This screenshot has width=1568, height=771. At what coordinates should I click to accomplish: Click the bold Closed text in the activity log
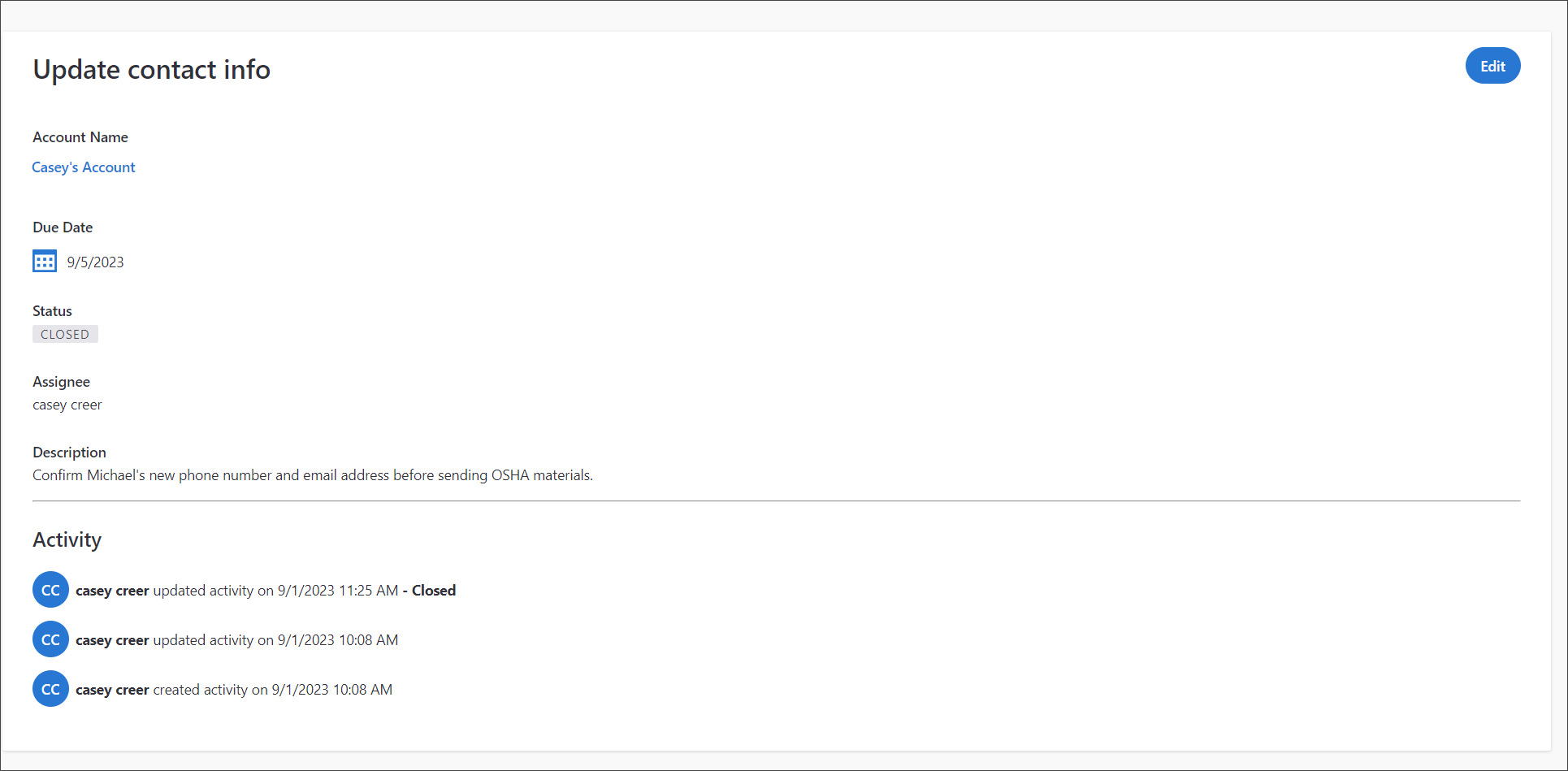click(434, 591)
